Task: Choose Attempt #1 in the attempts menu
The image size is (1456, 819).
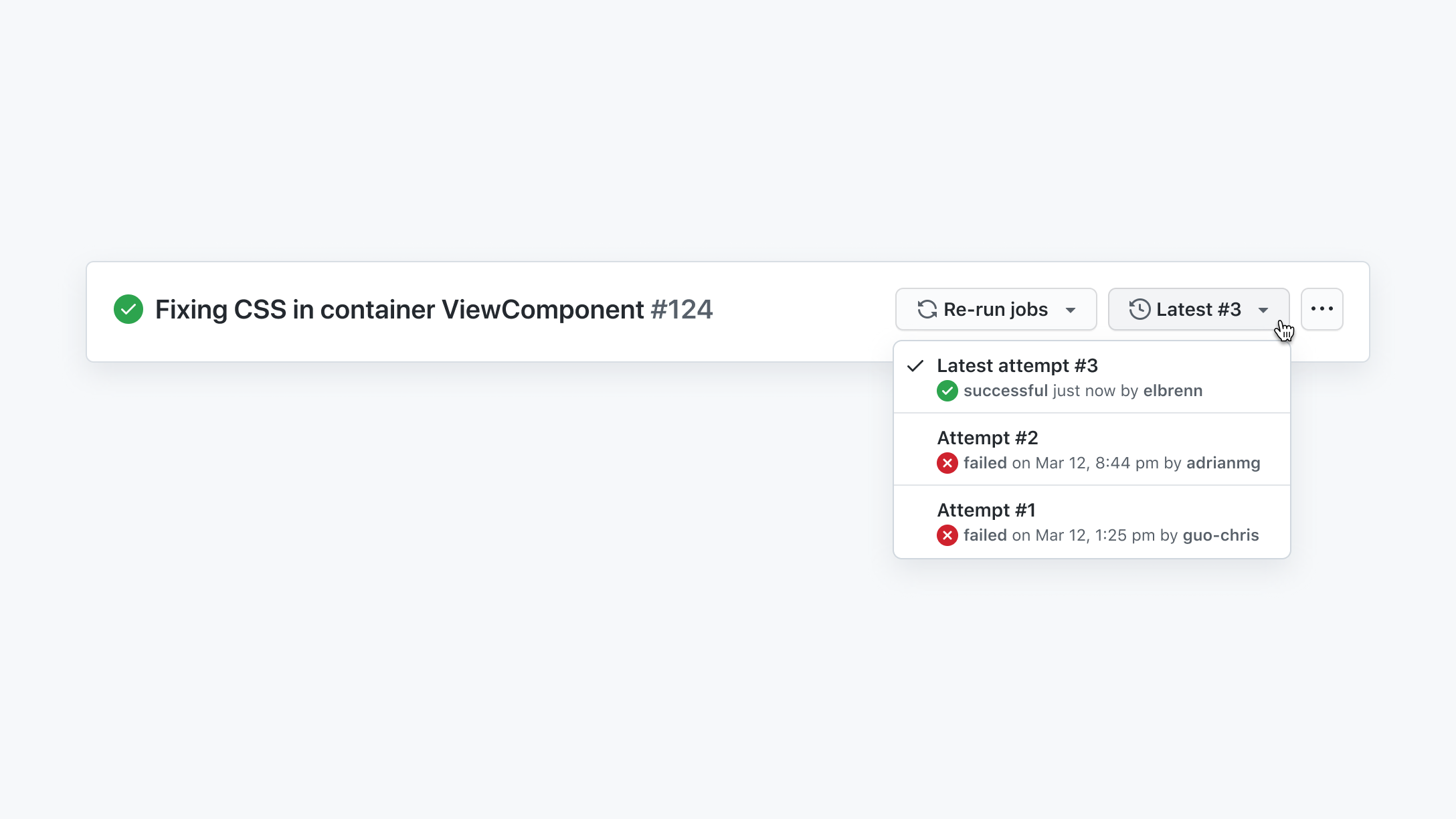Action: coord(986,511)
